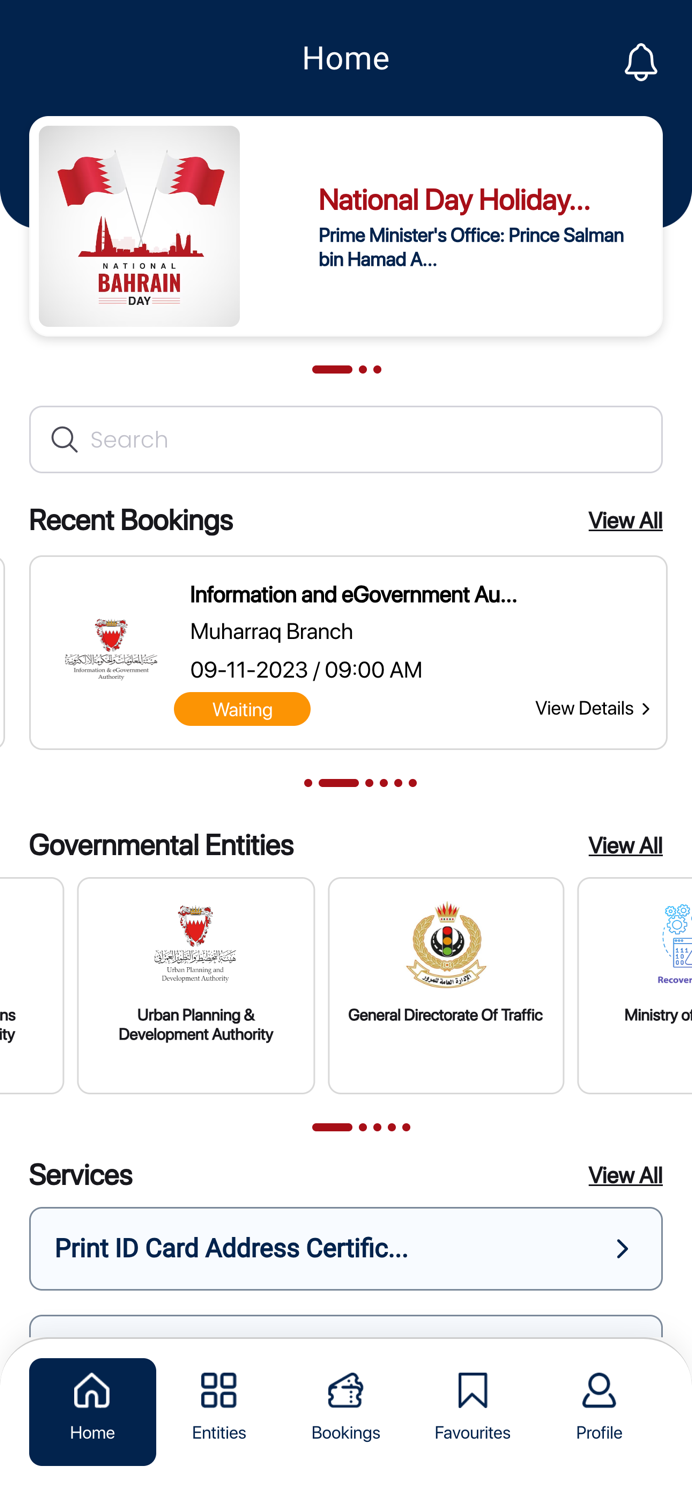This screenshot has height=1500, width=692.
Task: Tap the active carousel dot under banner
Action: click(x=330, y=369)
